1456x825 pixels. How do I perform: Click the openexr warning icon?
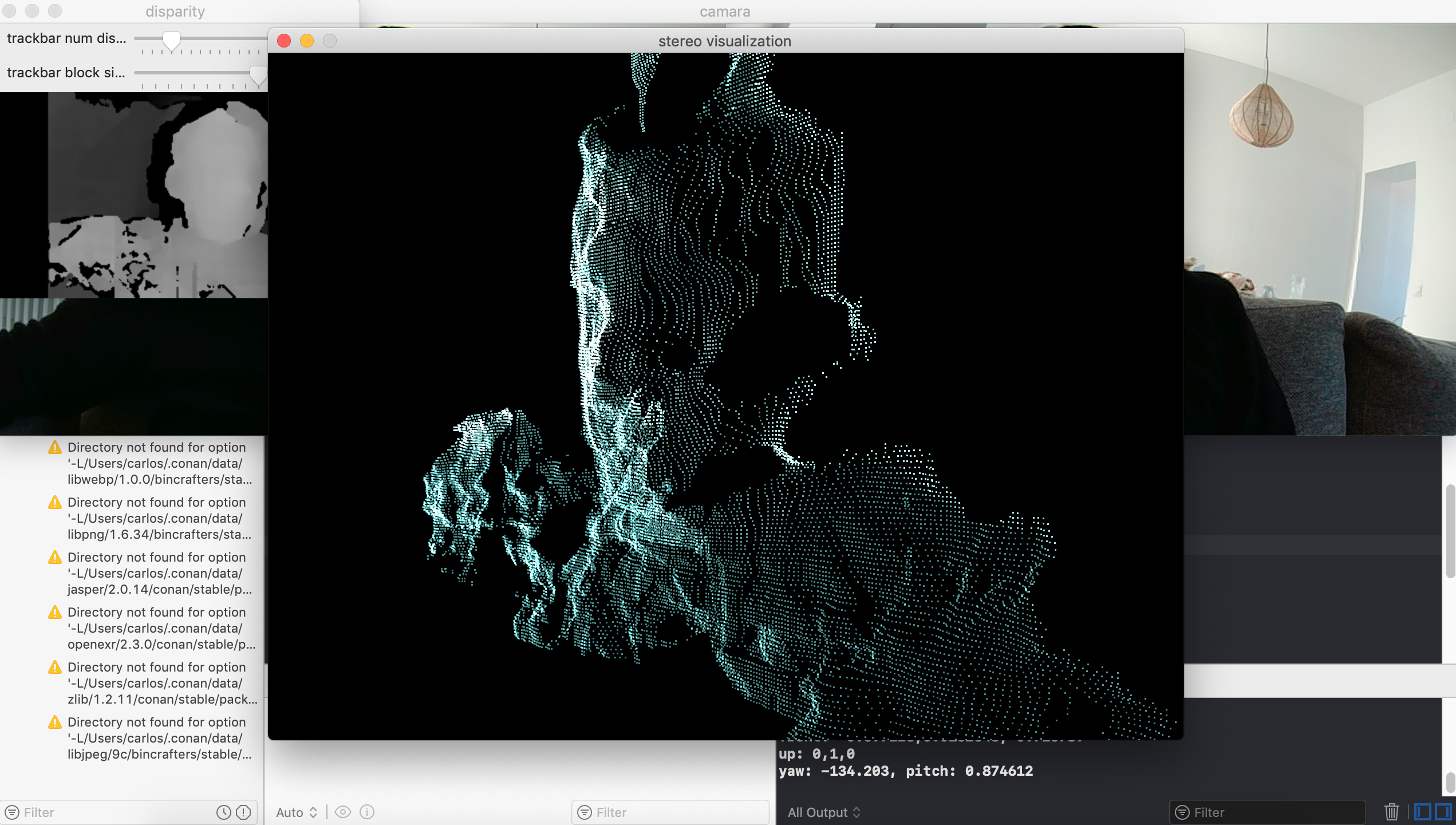pos(55,613)
